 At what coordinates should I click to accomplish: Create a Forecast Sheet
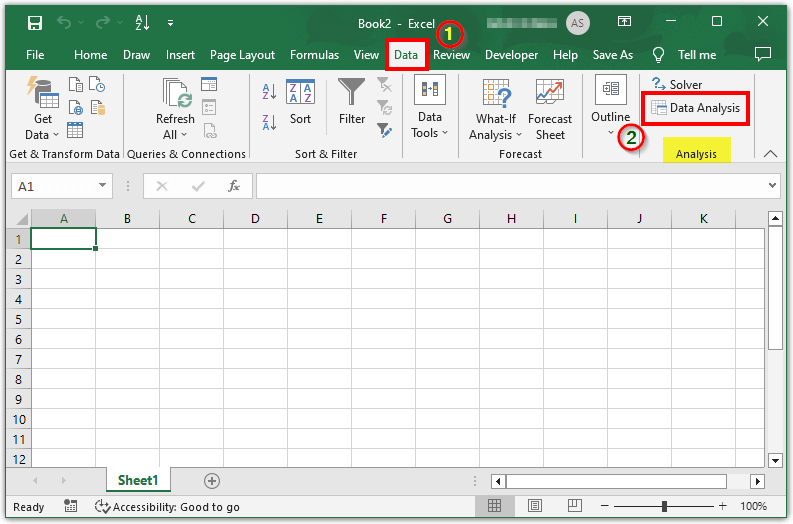pos(550,110)
